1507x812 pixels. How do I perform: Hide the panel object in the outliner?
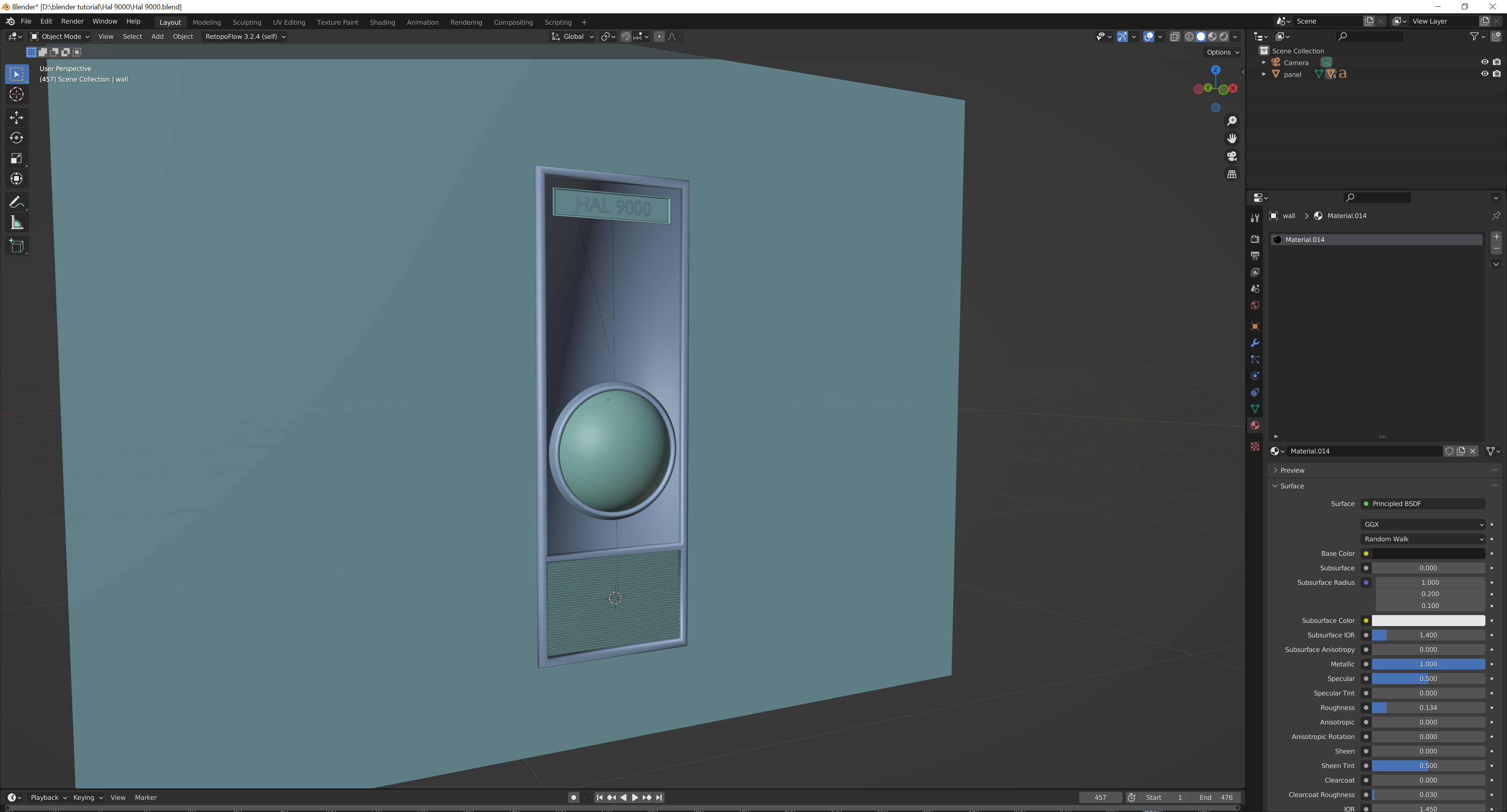(x=1484, y=74)
